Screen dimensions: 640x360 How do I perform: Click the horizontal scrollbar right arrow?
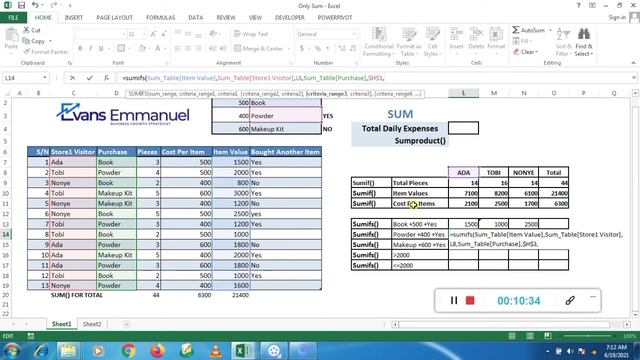627,324
